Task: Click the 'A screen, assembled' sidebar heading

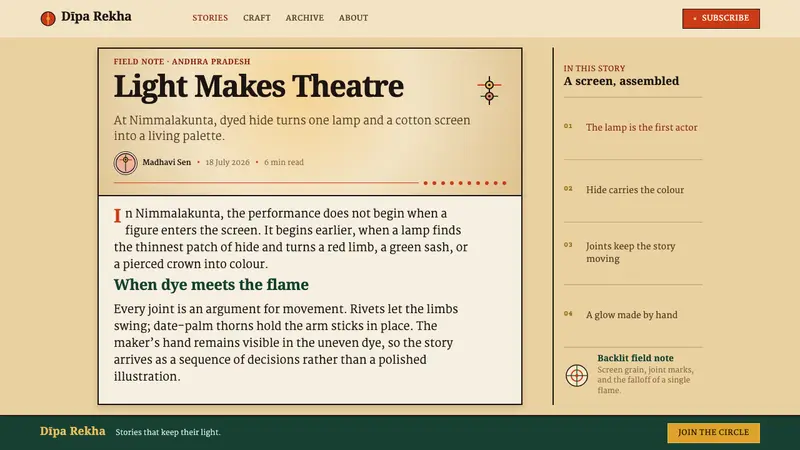Action: tap(621, 81)
